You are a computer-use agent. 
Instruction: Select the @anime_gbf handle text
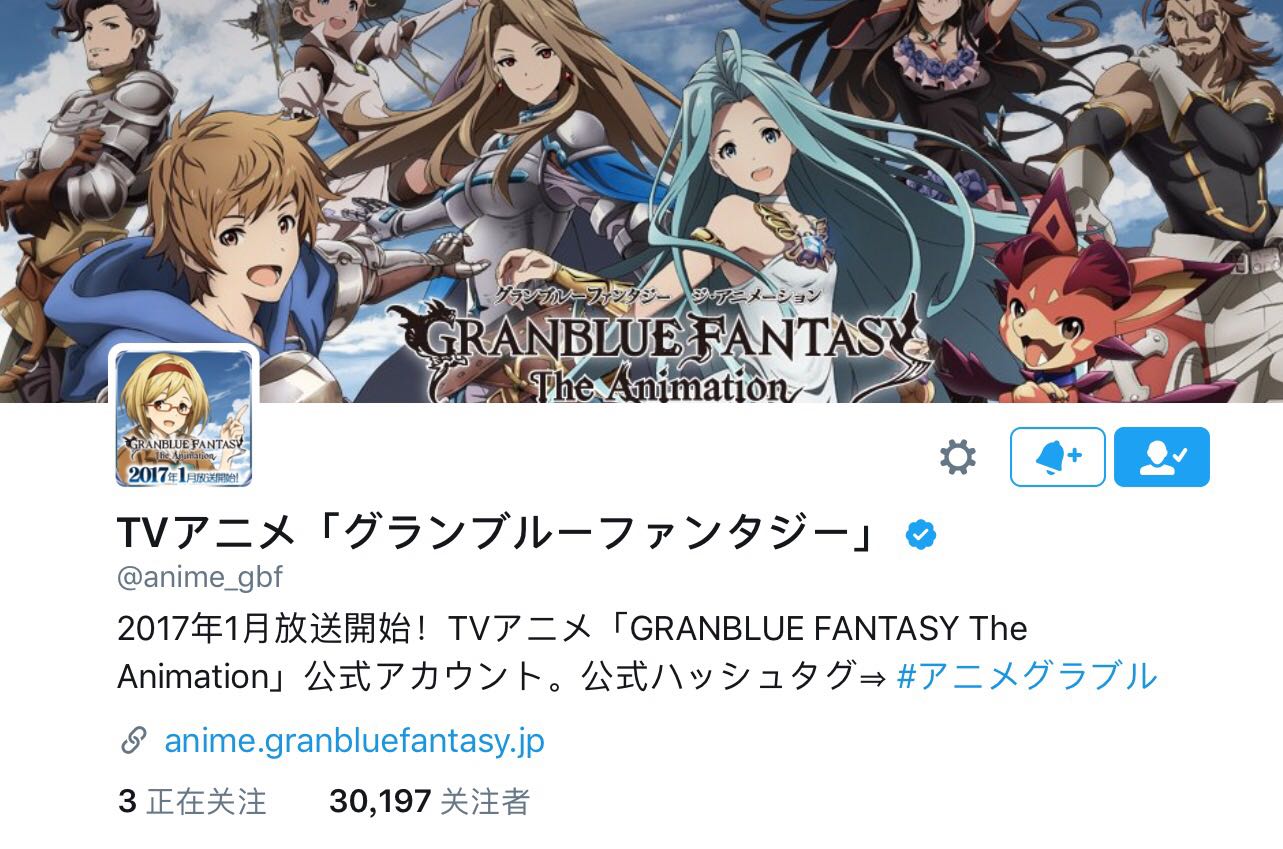(x=200, y=578)
